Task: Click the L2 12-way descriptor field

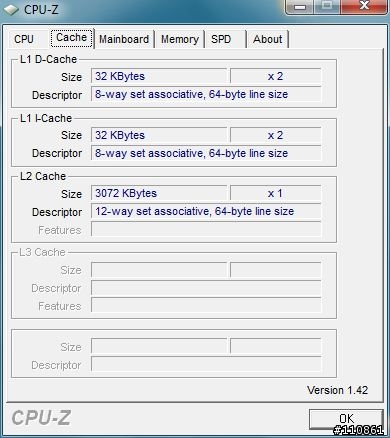Action: click(x=206, y=212)
